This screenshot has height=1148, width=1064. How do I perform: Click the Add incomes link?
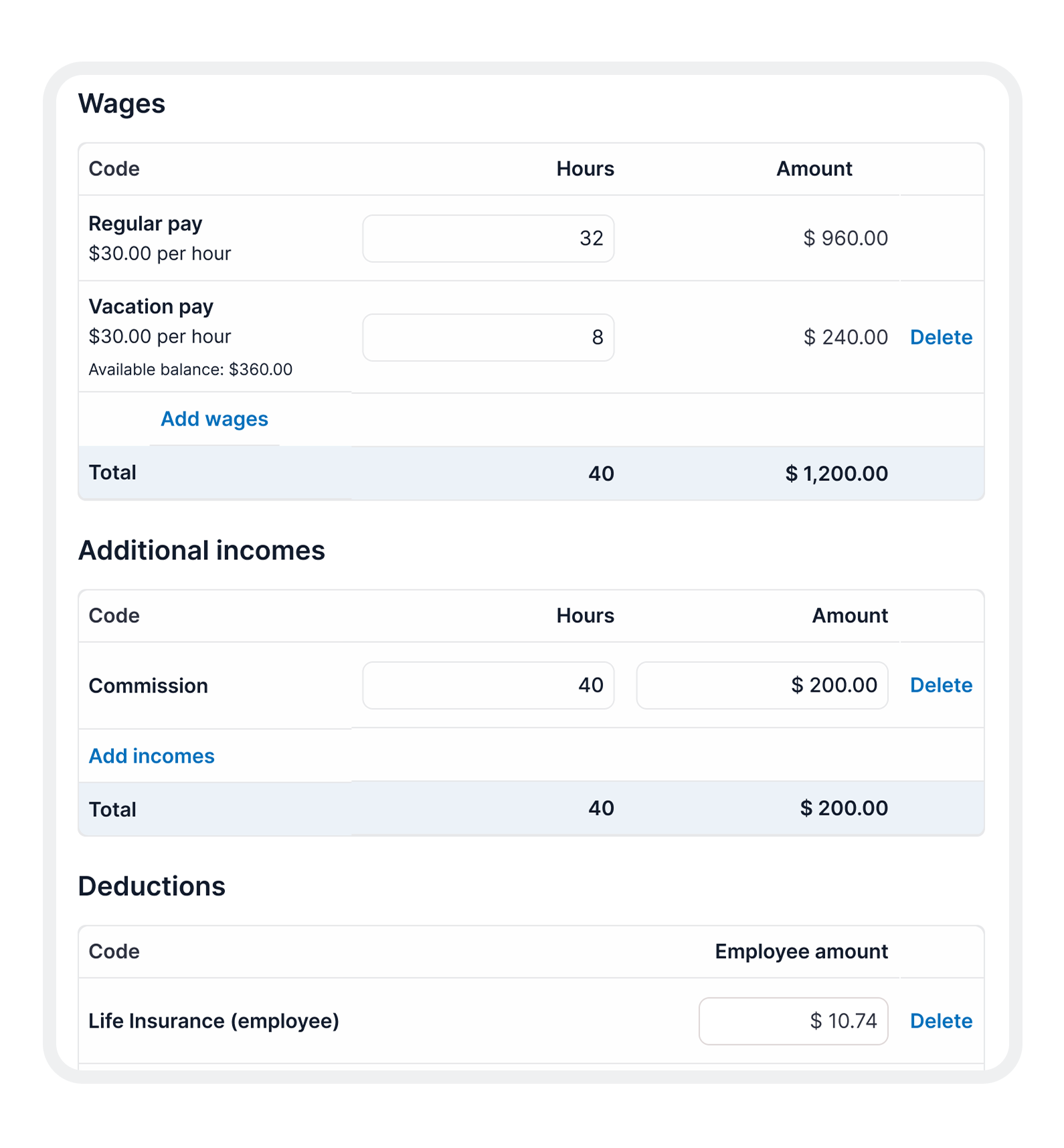coord(151,755)
